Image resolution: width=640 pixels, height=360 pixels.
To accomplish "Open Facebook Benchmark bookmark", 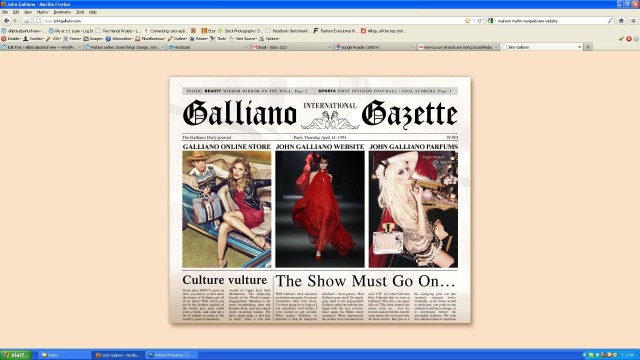I will coord(288,31).
